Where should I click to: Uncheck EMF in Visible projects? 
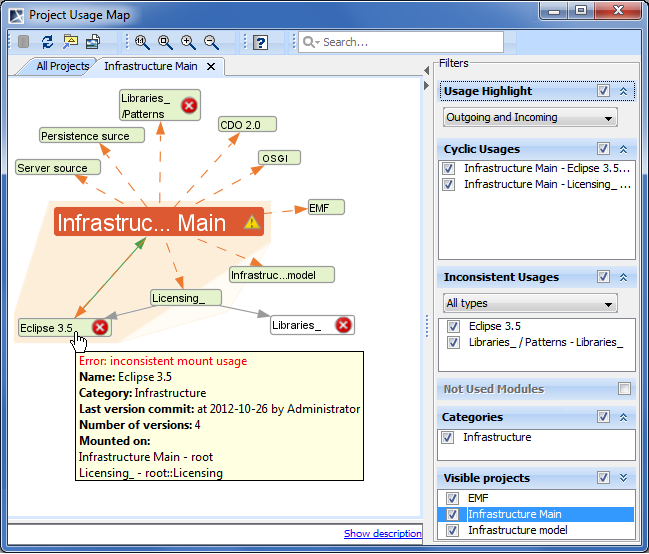(452, 499)
